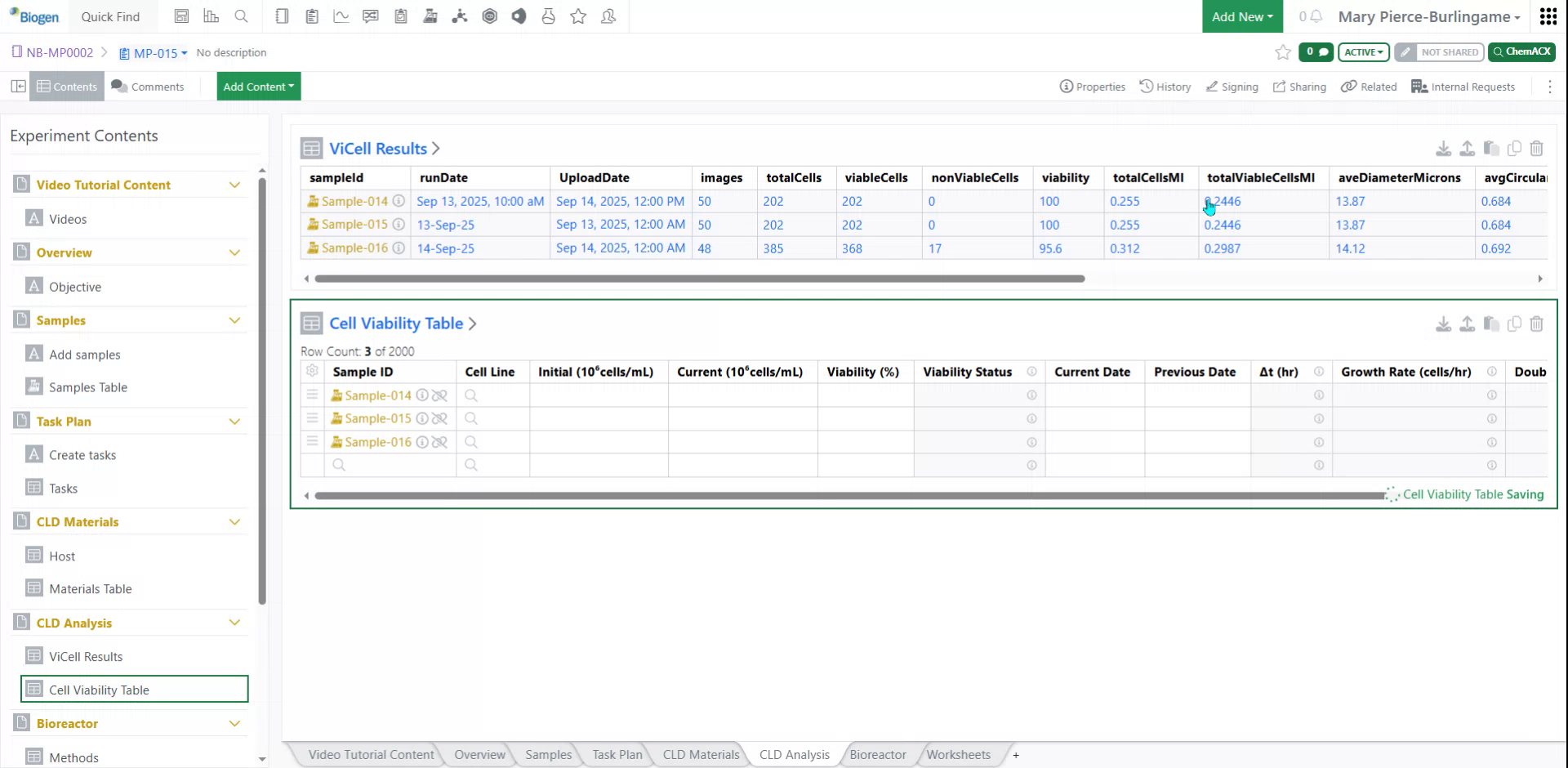Click the molecule structure icon in the toolbar
Image resolution: width=1568 pixels, height=768 pixels.
(460, 16)
